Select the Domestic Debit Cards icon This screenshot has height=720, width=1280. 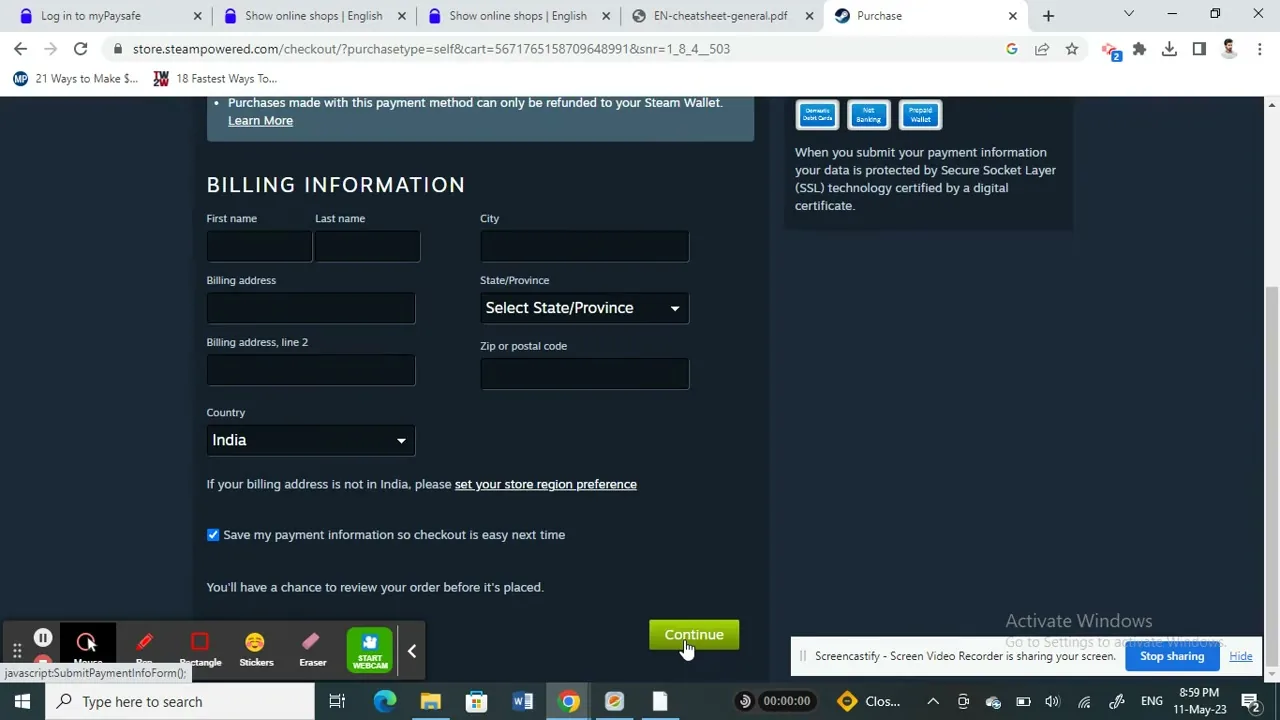pyautogui.click(x=817, y=115)
